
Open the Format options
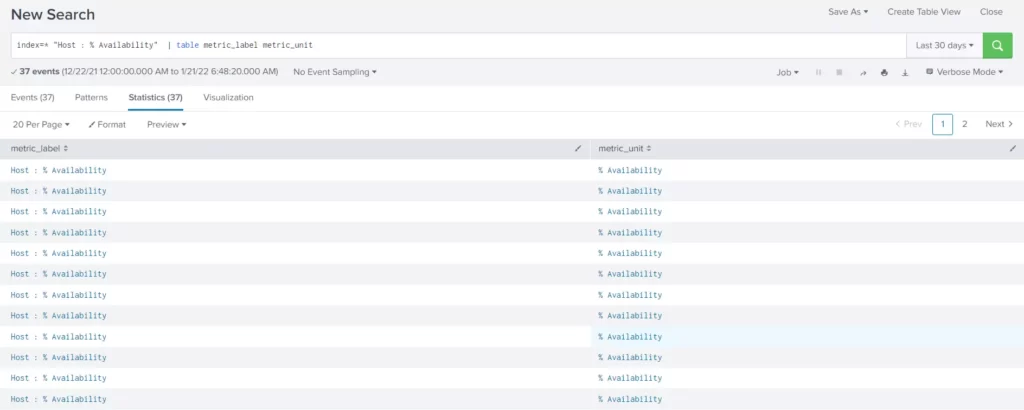tap(107, 124)
